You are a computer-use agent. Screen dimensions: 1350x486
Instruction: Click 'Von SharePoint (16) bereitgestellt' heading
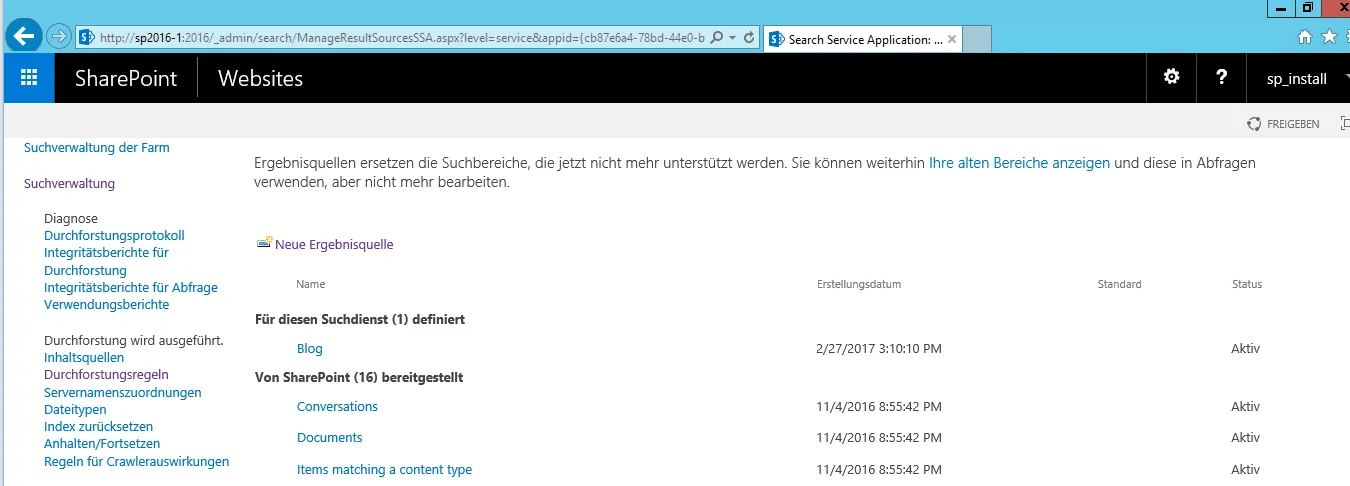coord(359,377)
